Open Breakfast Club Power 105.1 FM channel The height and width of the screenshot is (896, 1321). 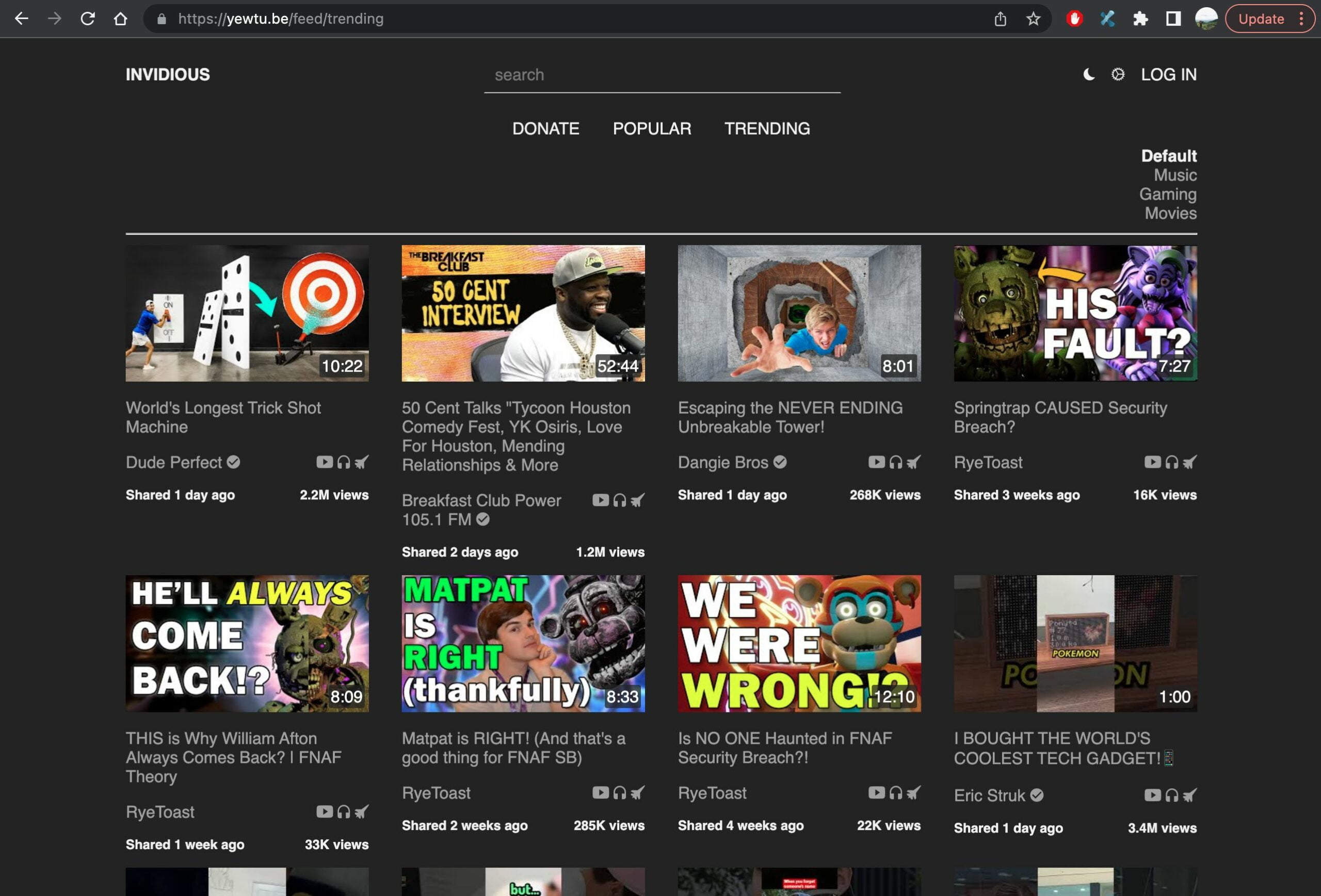click(x=481, y=510)
